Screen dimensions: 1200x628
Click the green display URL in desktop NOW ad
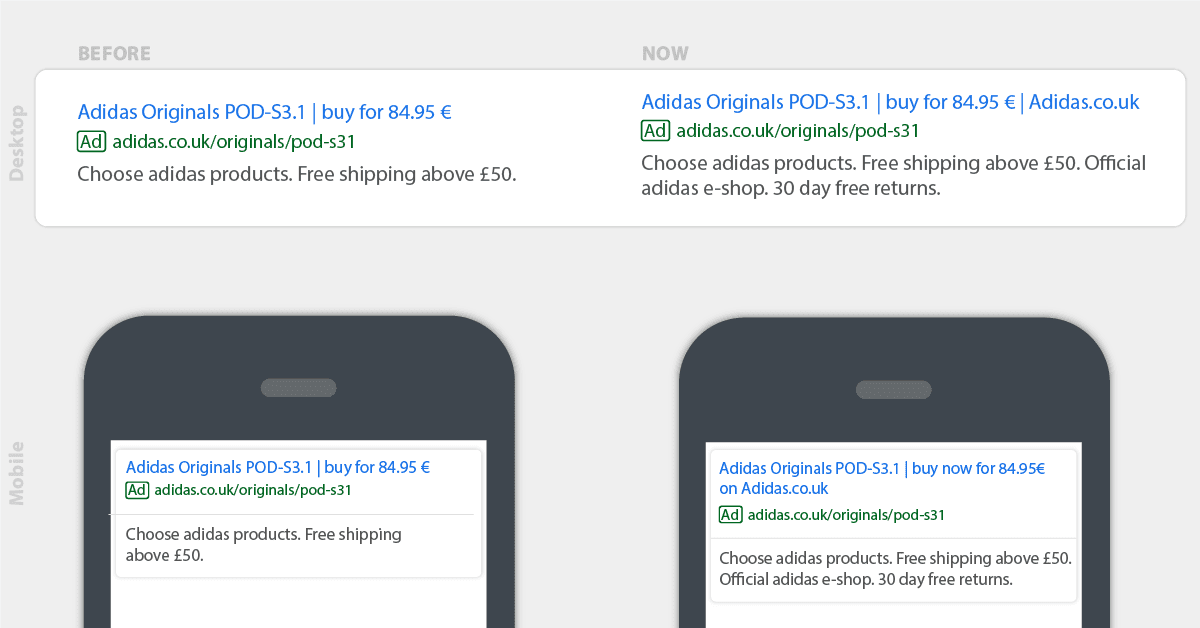797,131
